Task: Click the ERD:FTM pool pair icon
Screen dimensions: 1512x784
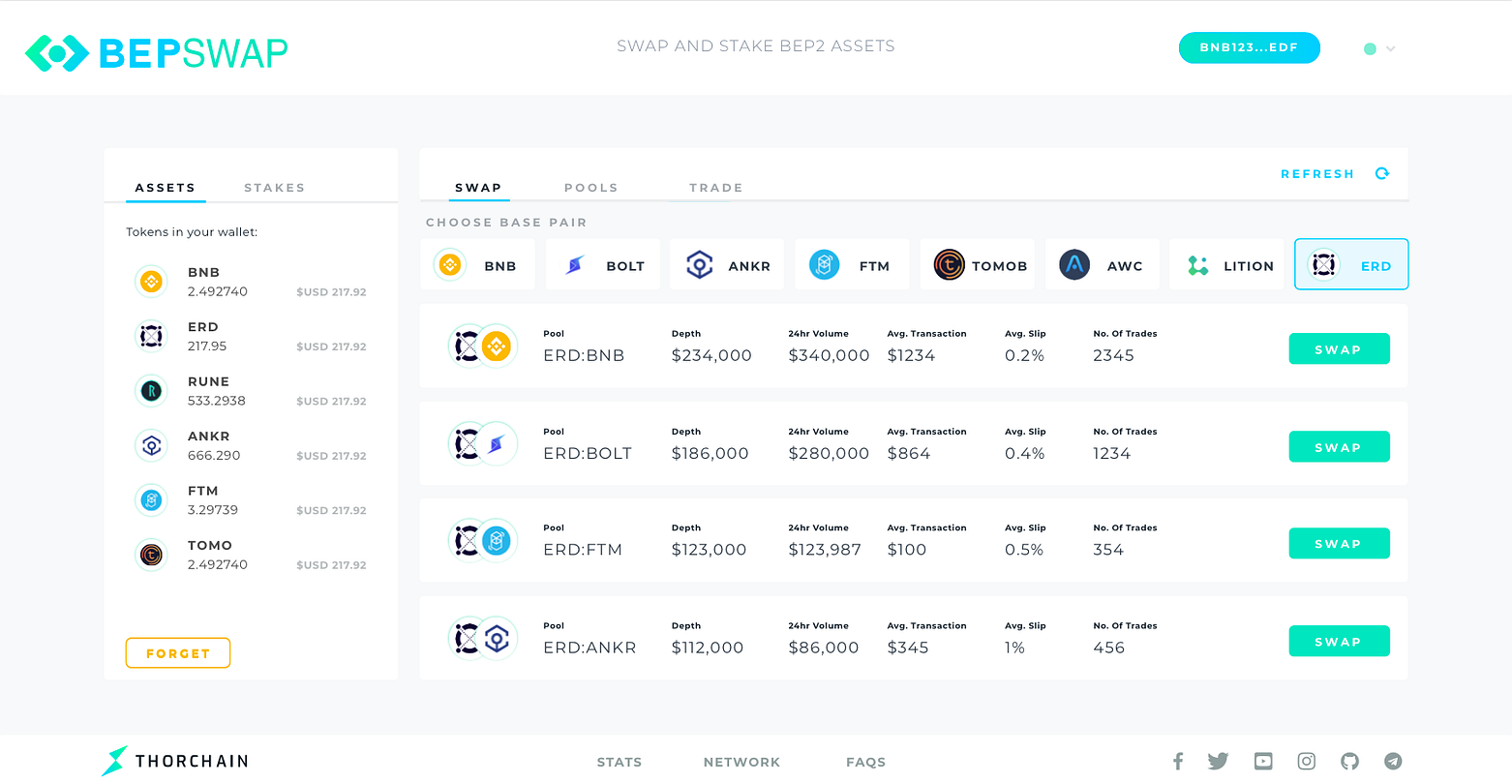Action: tap(482, 540)
